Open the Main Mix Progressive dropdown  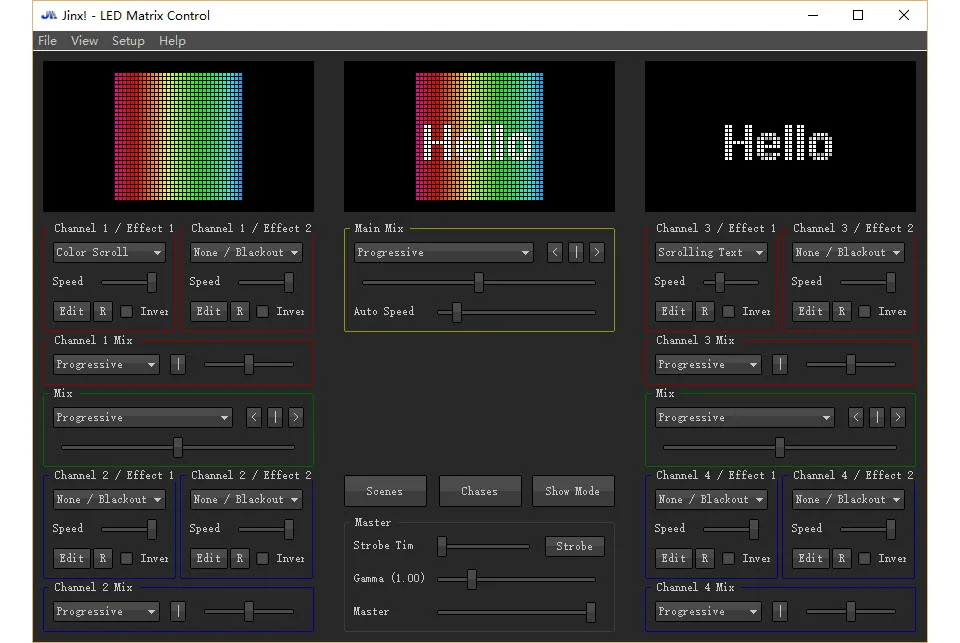(x=444, y=252)
